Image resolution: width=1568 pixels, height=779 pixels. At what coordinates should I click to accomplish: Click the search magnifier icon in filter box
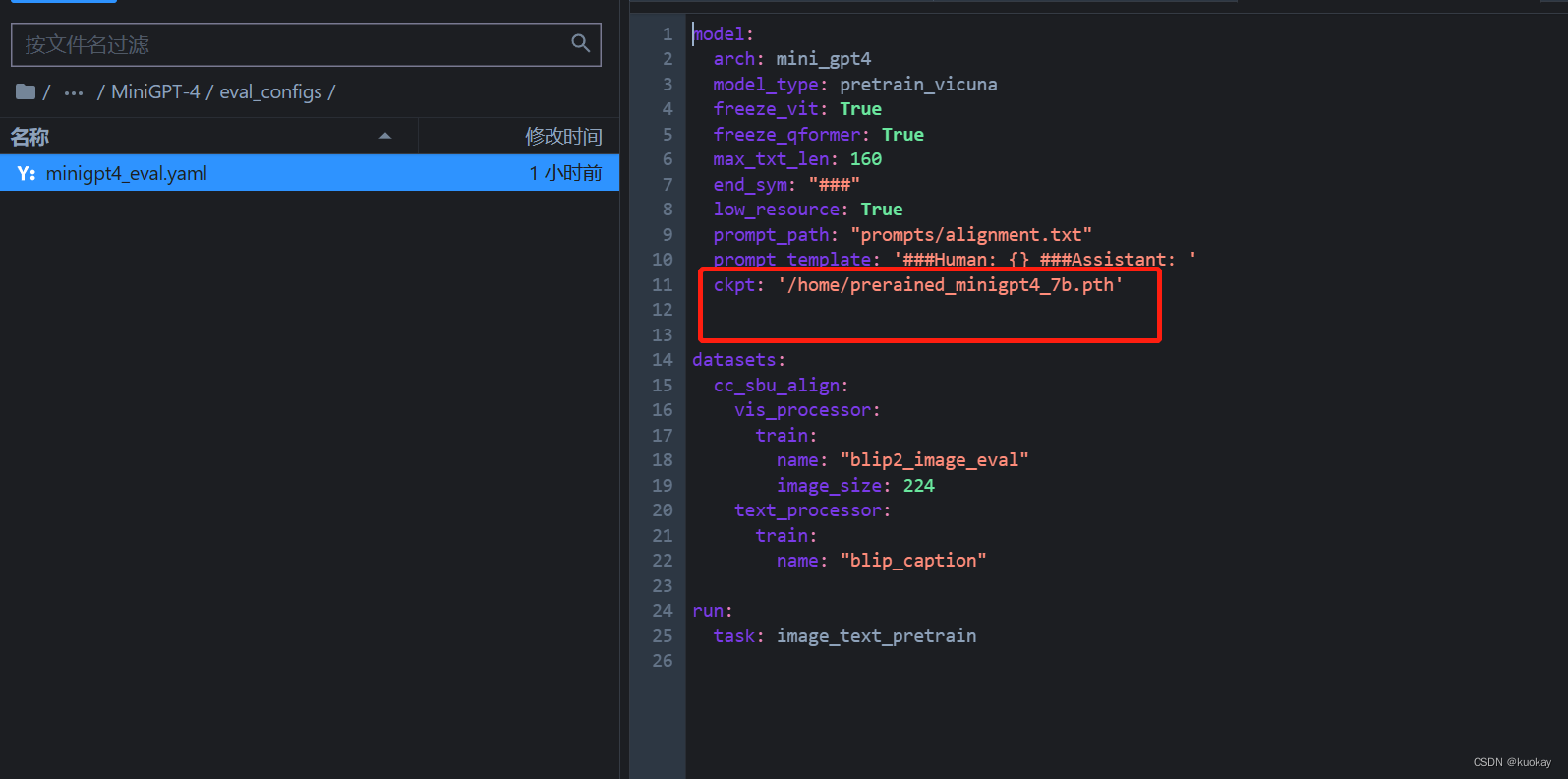pyautogui.click(x=581, y=43)
